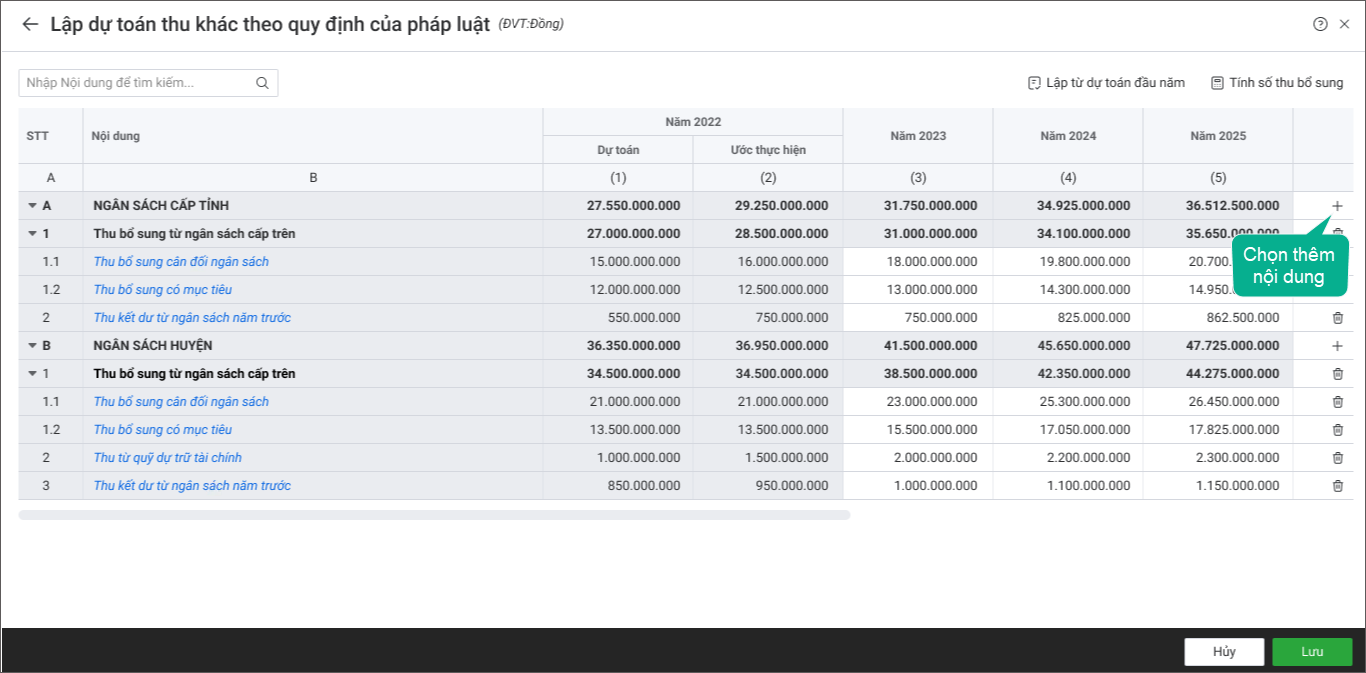Collapse row 1 under Ngân sách huyện
The height and width of the screenshot is (673, 1366).
click(32, 374)
